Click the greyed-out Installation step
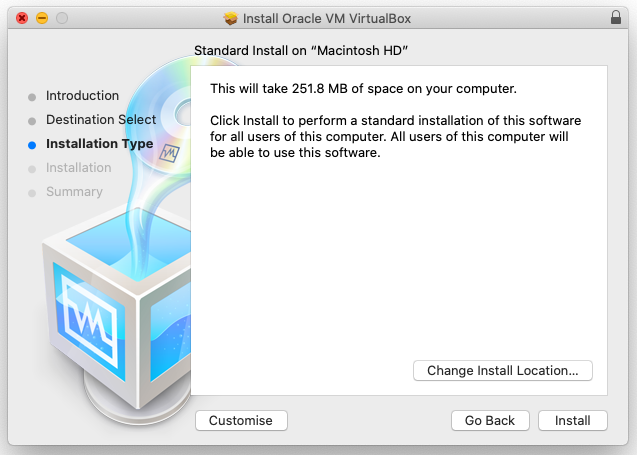 pyautogui.click(x=78, y=168)
